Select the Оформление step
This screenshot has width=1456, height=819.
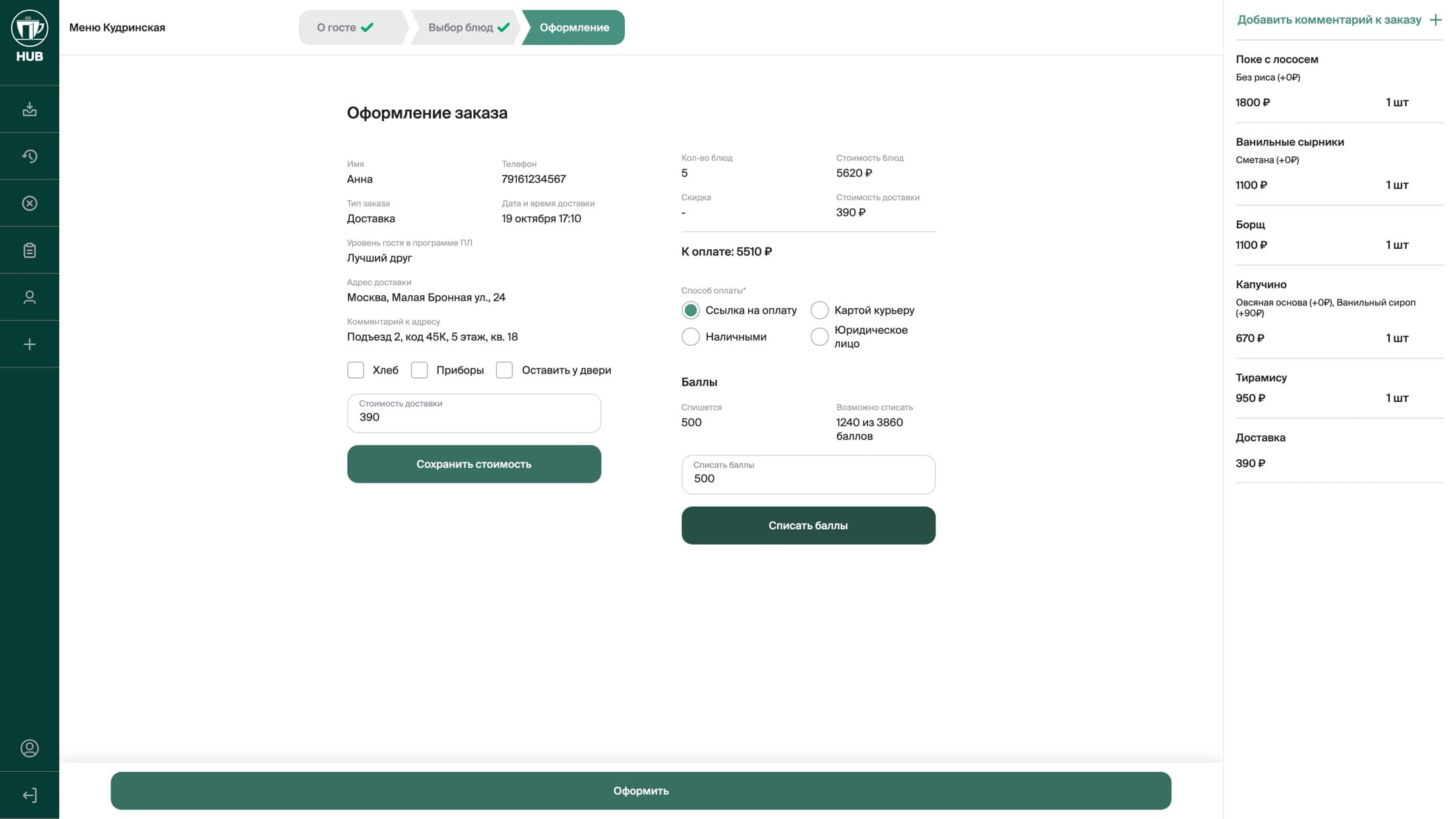click(574, 28)
